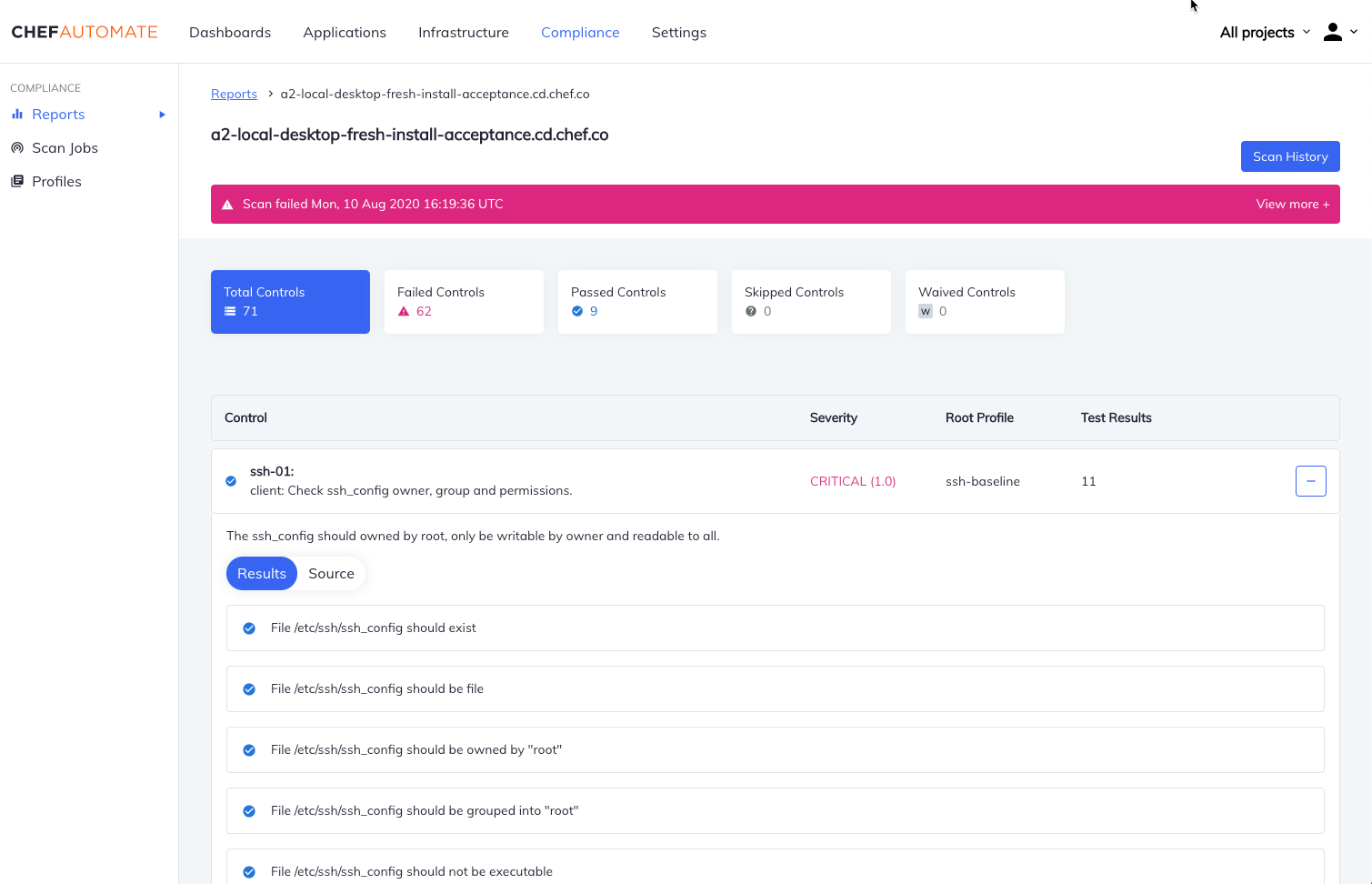Image resolution: width=1372 pixels, height=884 pixels.
Task: Open Scan History
Action: pos(1290,156)
